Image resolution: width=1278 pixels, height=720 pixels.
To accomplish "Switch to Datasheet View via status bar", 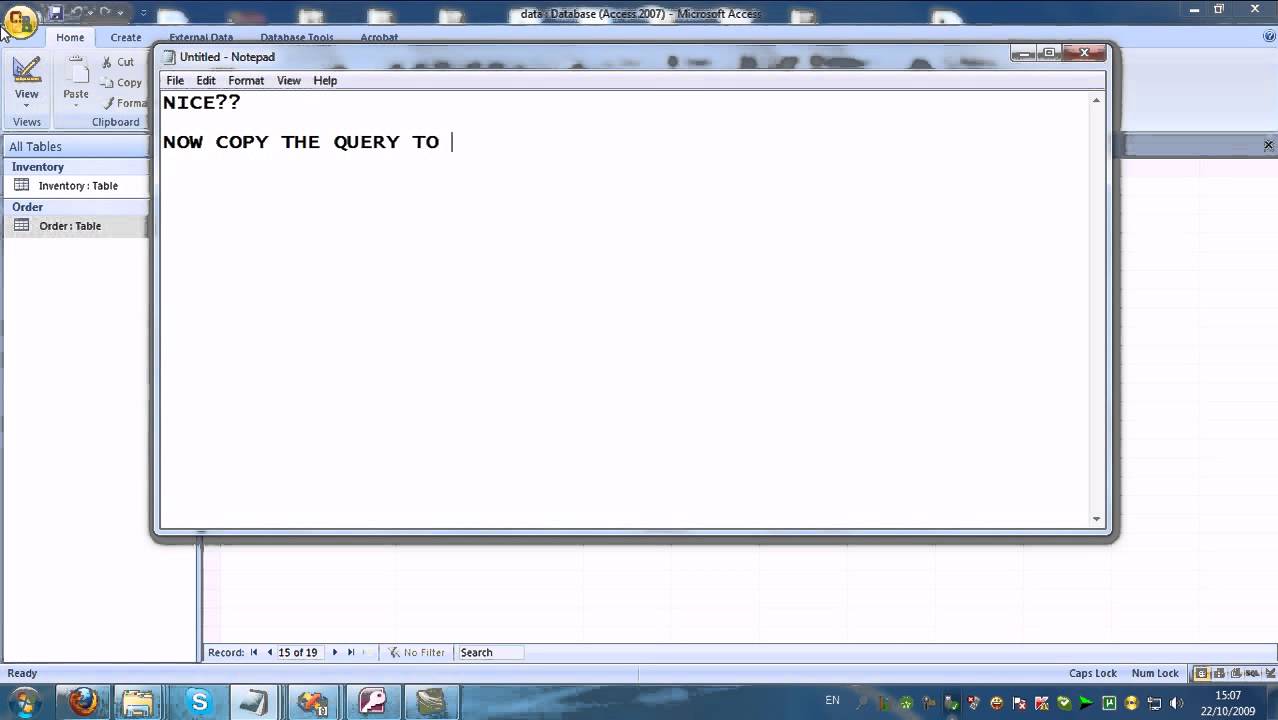I will (1202, 673).
